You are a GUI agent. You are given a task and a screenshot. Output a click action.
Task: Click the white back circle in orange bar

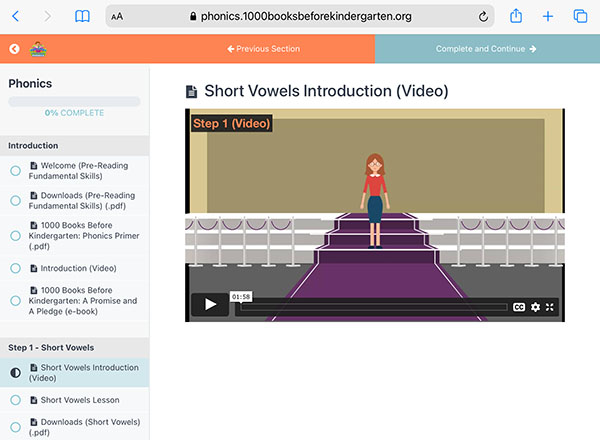[x=15, y=49]
